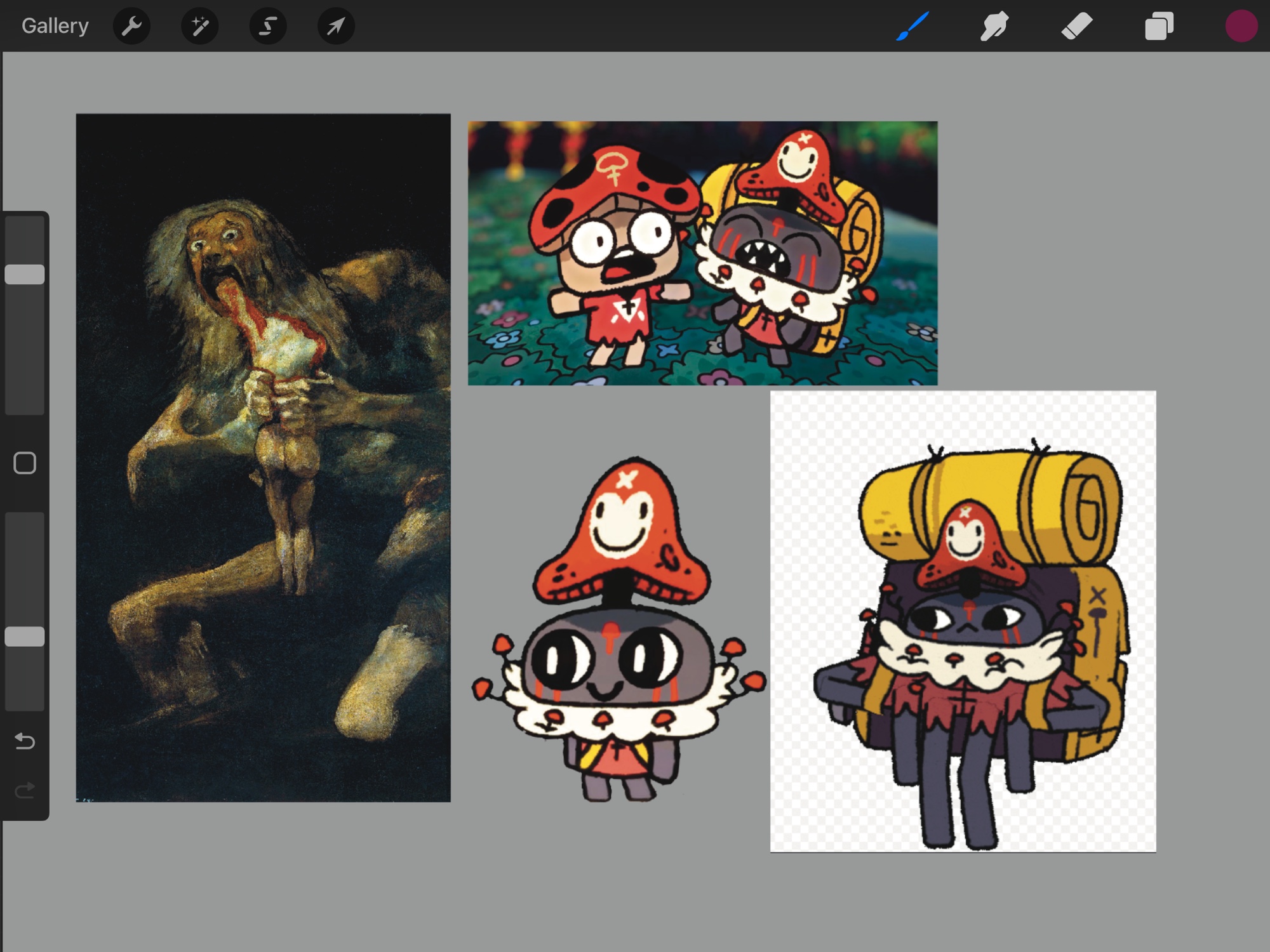Open the Layers panel
Viewport: 1270px width, 952px height.
point(1158,26)
